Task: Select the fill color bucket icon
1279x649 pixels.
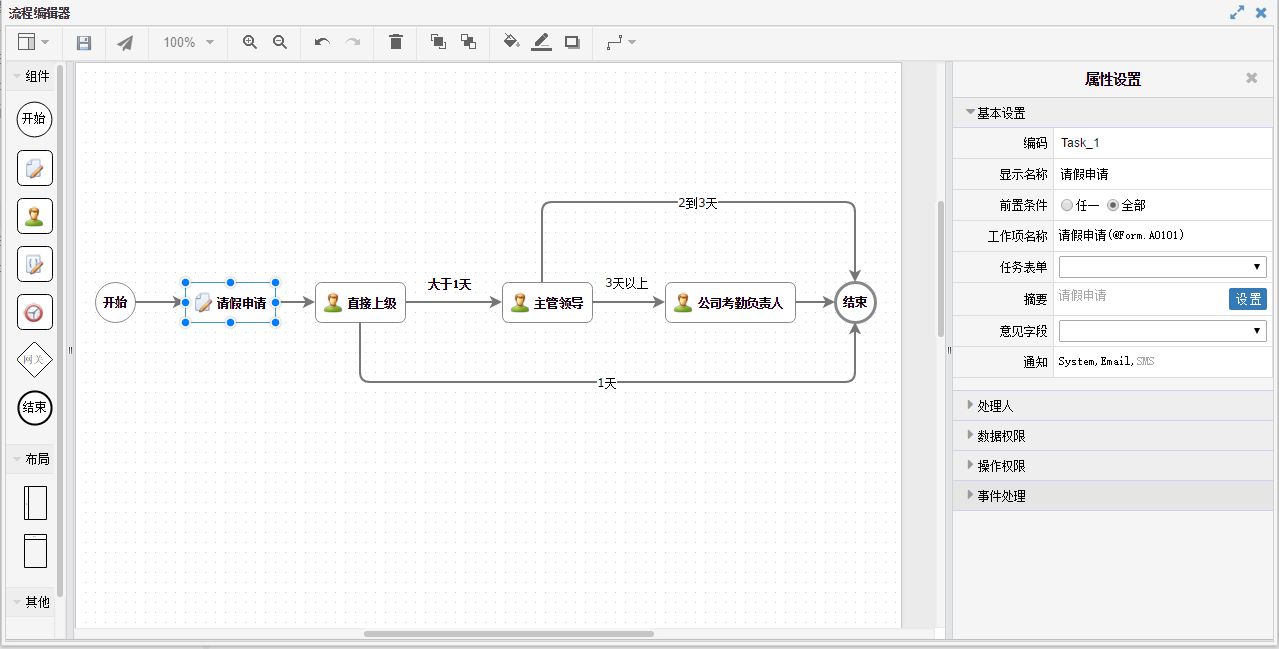Action: pyautogui.click(x=512, y=42)
